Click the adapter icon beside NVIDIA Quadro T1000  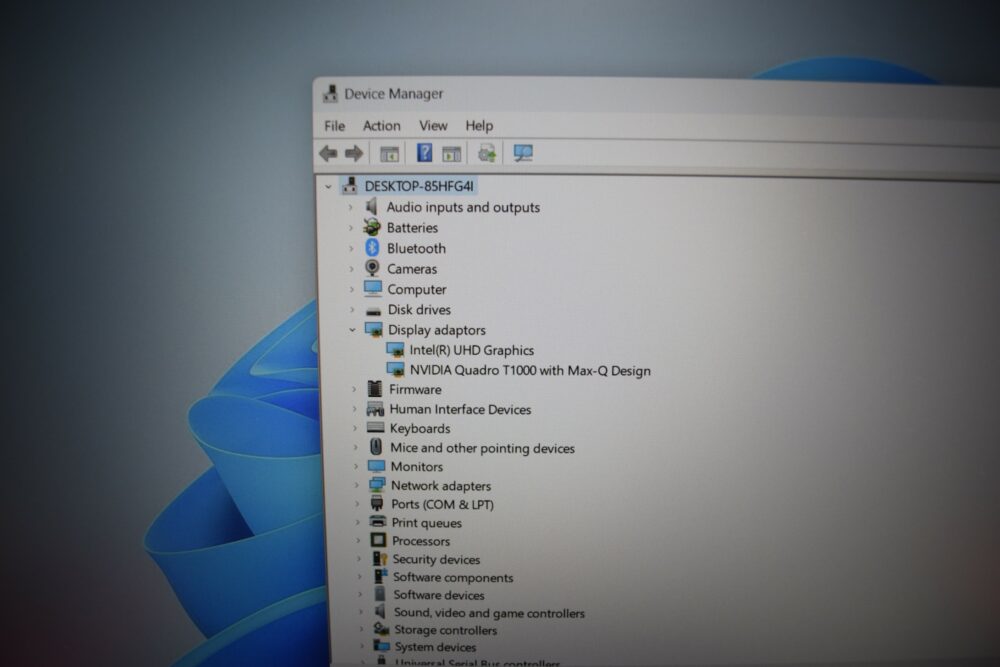[x=395, y=370]
